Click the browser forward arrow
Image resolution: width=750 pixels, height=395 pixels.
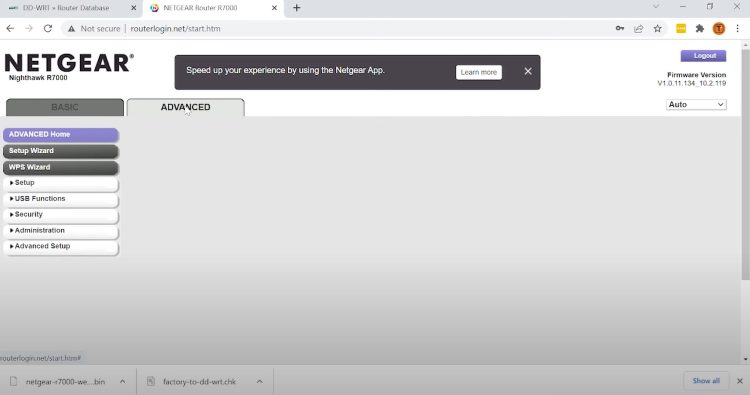(x=29, y=29)
